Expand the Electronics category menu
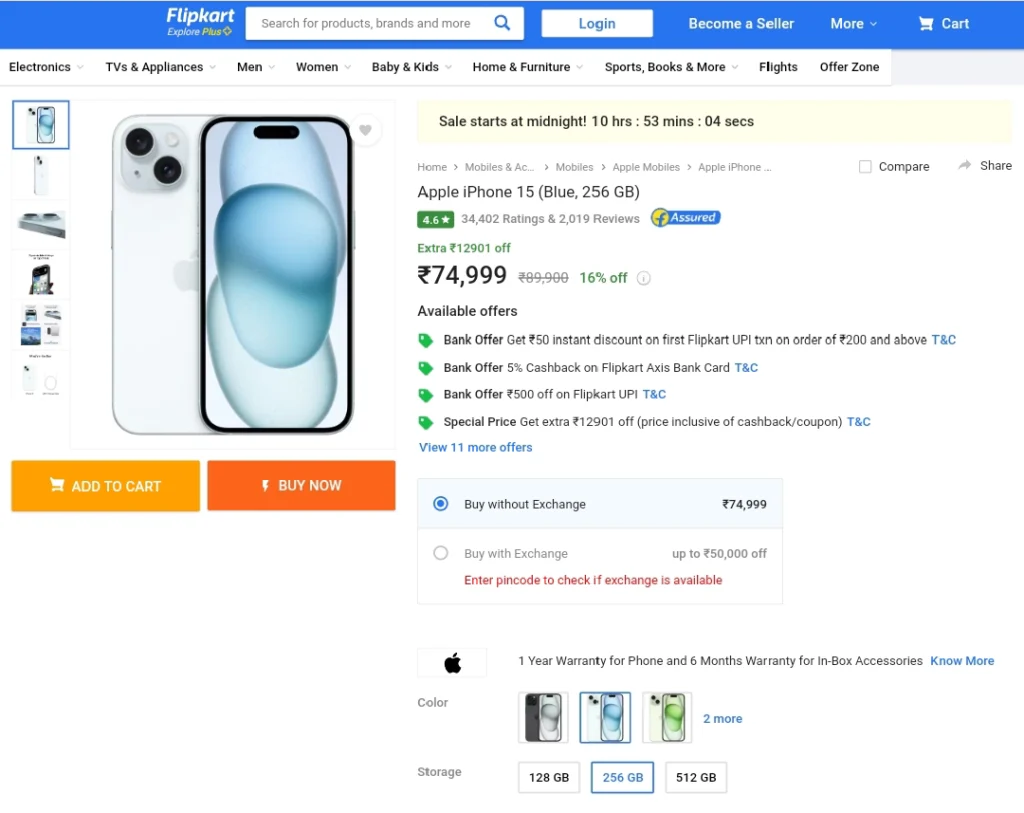This screenshot has height=813, width=1024. point(46,67)
